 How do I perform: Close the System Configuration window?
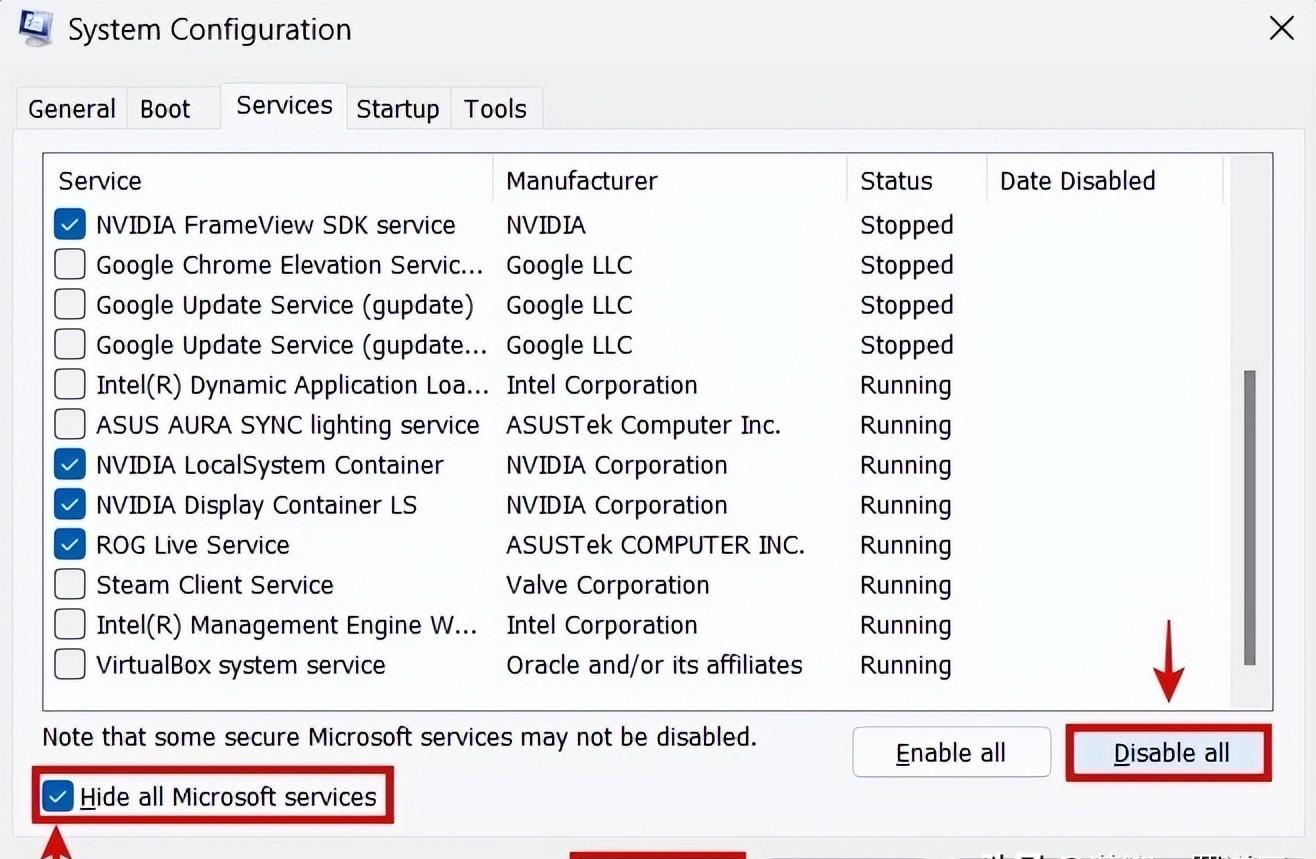[x=1281, y=29]
